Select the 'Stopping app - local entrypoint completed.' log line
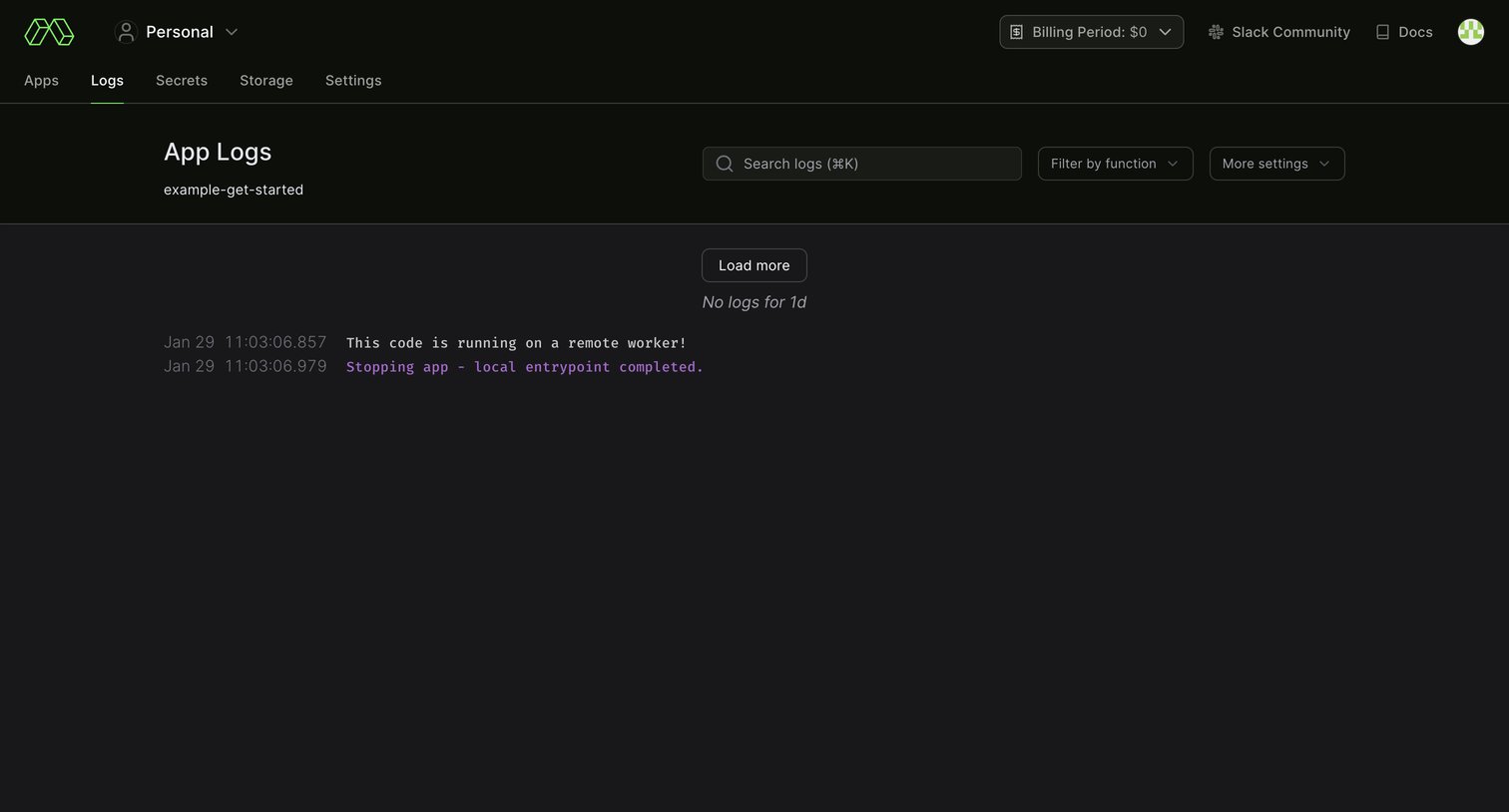 tap(525, 367)
